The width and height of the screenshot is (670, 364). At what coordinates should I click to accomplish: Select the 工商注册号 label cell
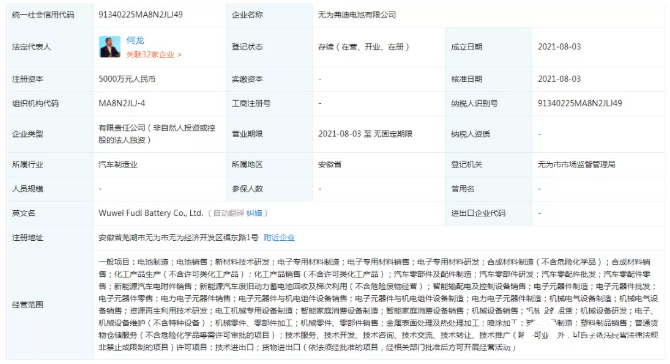point(269,103)
